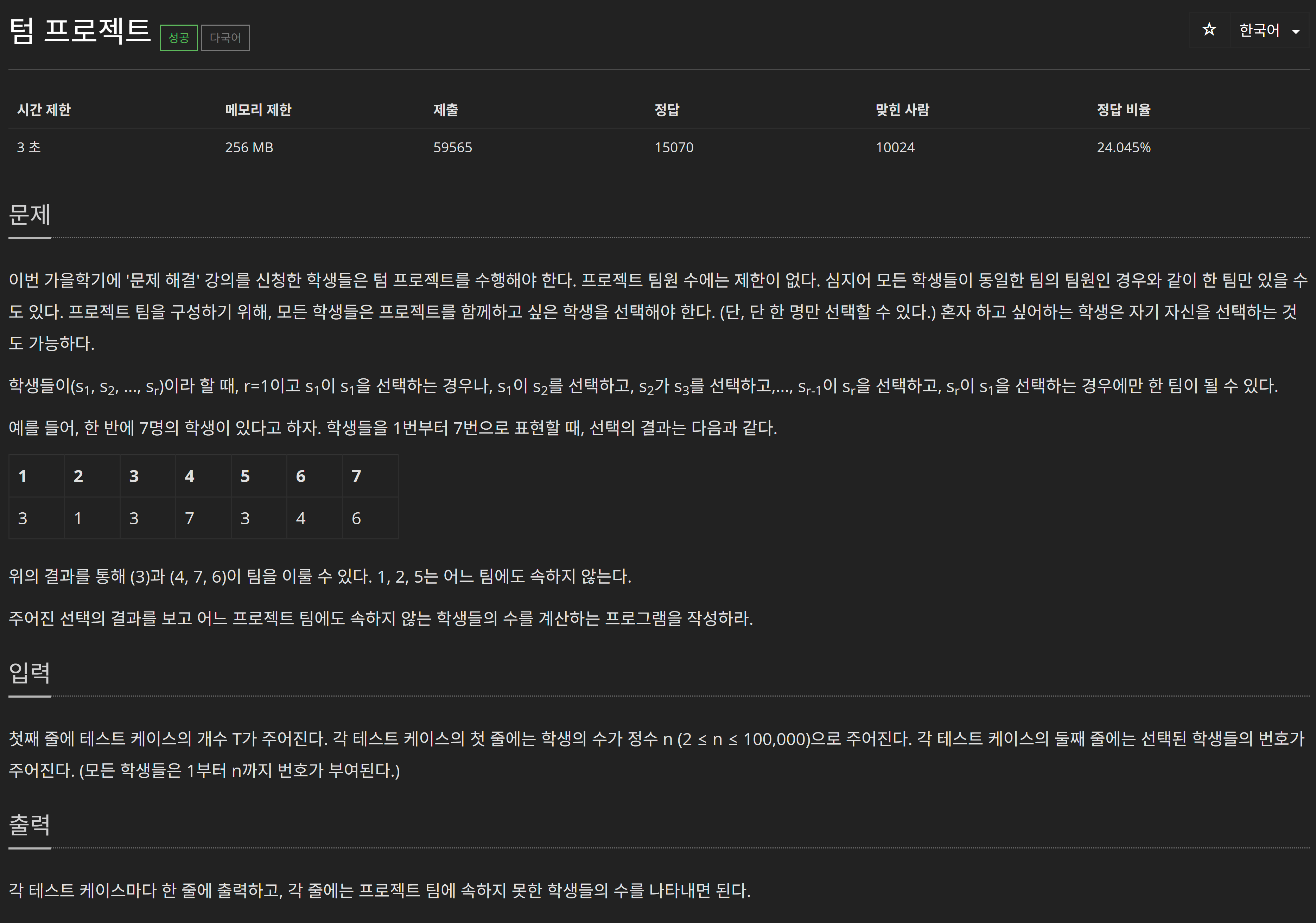Click the 출력 section heading

coord(30,825)
